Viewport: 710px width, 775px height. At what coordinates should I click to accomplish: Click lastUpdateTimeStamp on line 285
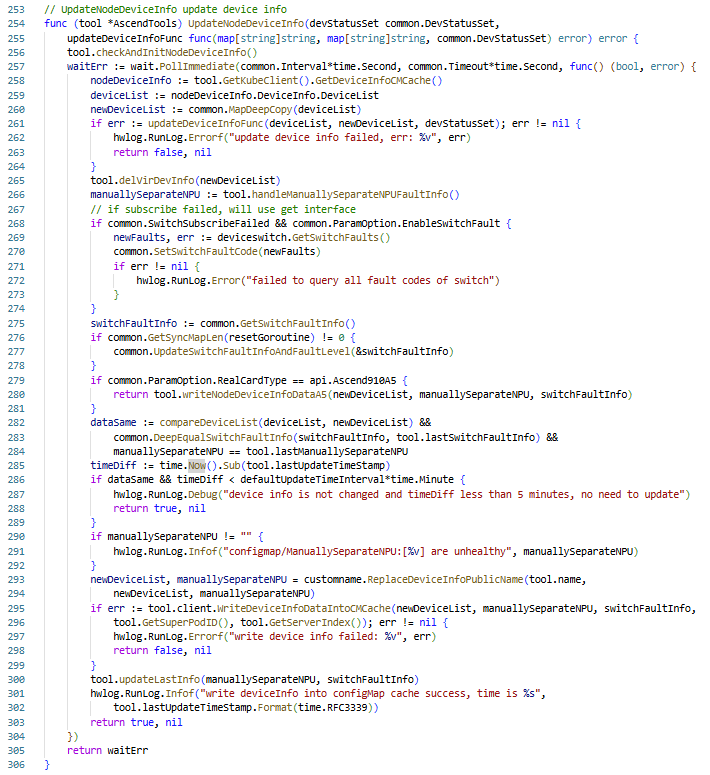pyautogui.click(x=330, y=466)
